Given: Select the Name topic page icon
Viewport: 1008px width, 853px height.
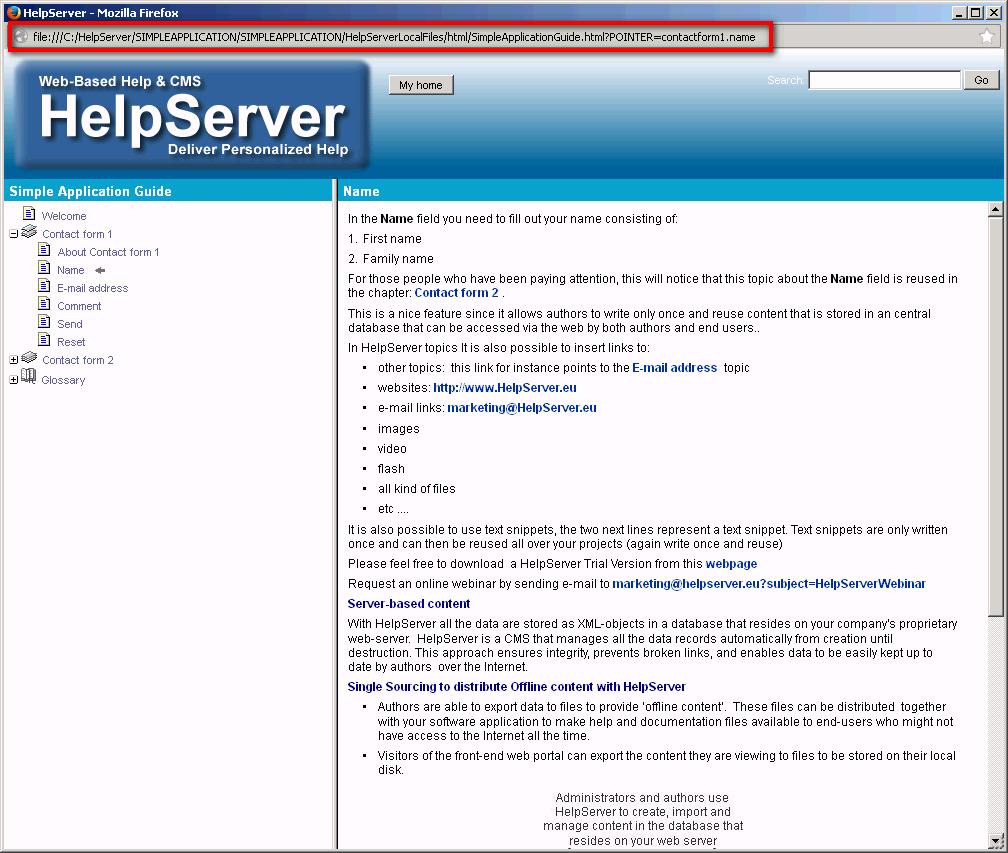Looking at the screenshot, I should pyautogui.click(x=46, y=269).
